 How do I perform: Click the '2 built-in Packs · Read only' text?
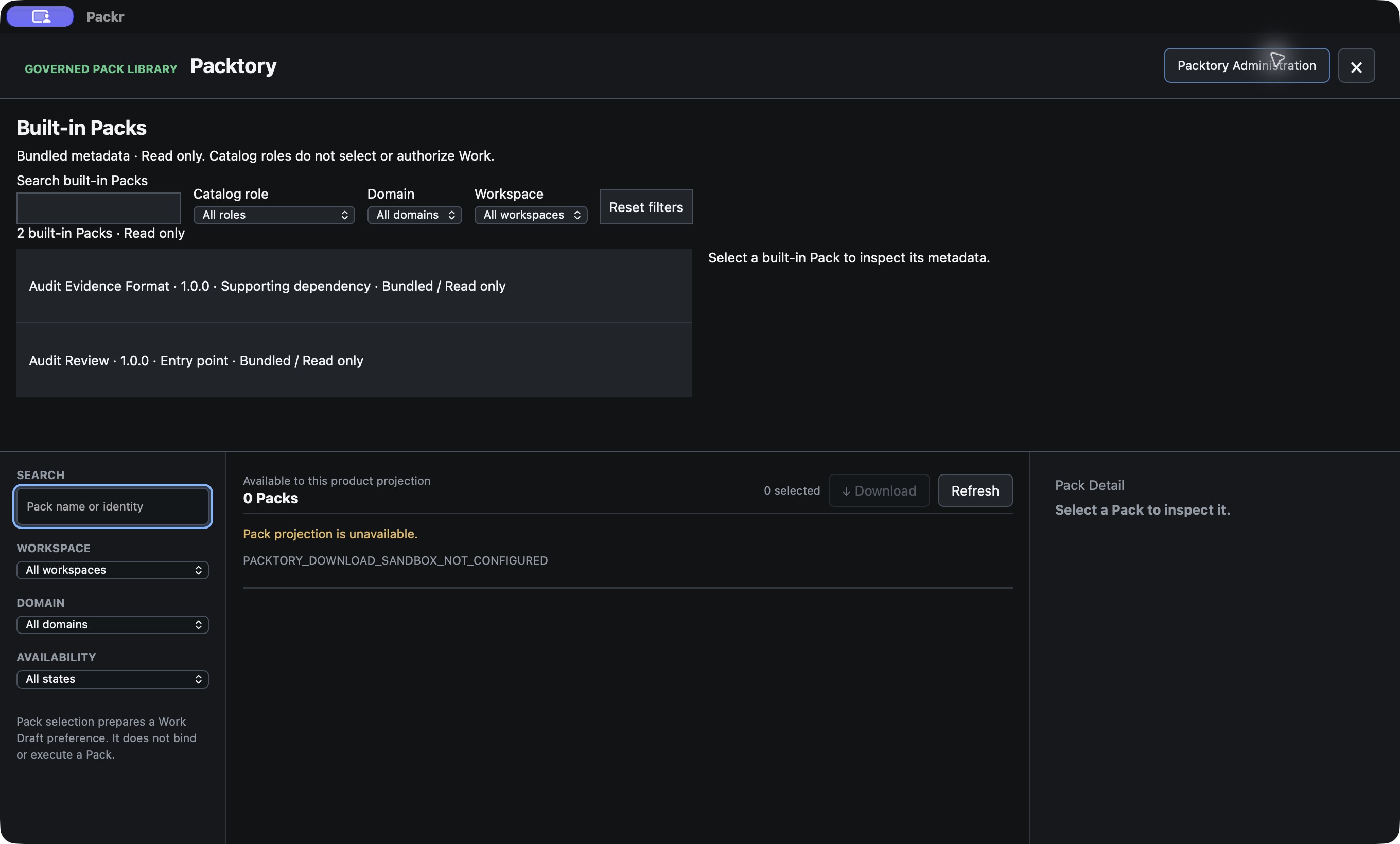click(x=100, y=234)
